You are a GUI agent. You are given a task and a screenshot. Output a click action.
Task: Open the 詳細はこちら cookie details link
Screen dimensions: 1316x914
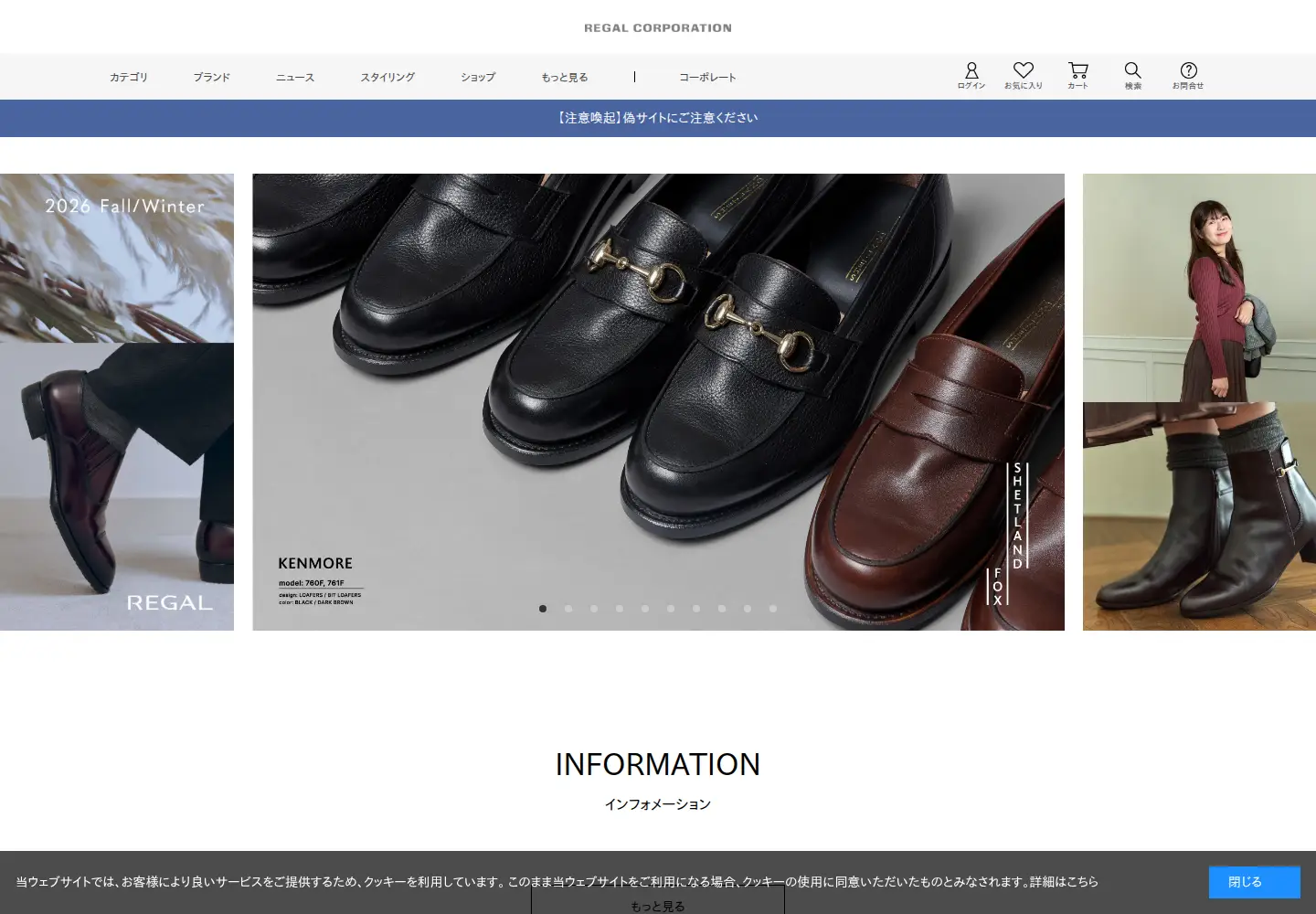[1064, 882]
